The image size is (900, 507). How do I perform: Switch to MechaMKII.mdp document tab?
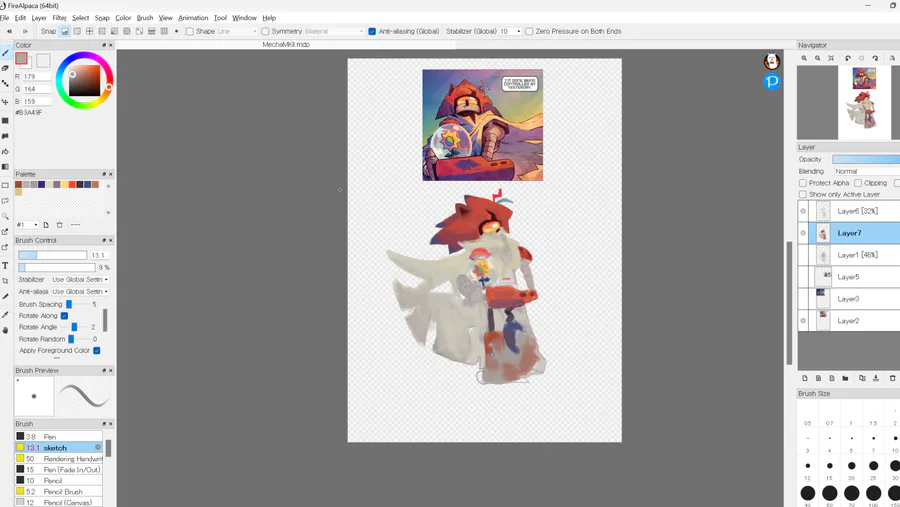[286, 44]
